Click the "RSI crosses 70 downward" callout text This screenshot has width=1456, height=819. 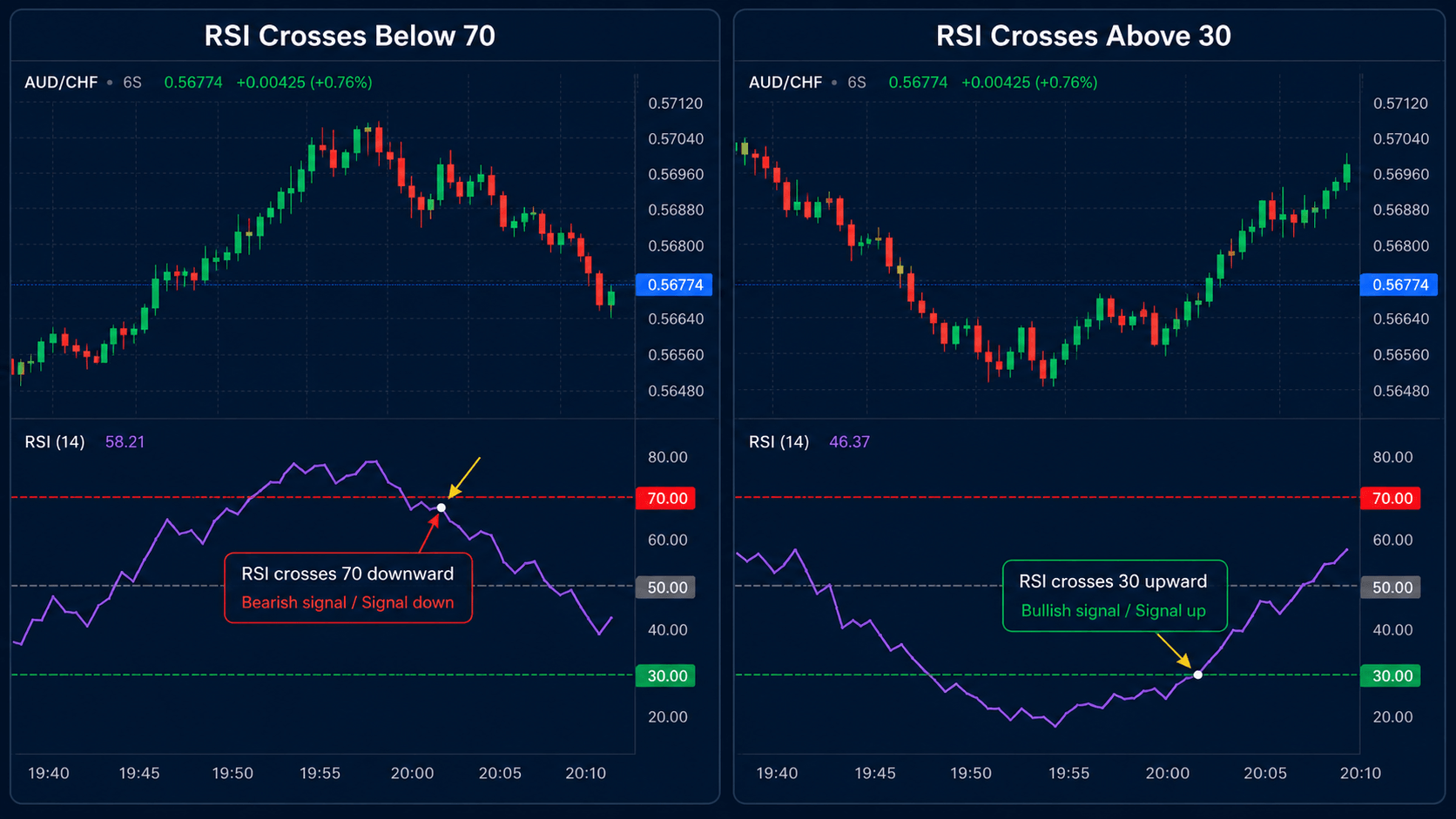[x=347, y=574]
